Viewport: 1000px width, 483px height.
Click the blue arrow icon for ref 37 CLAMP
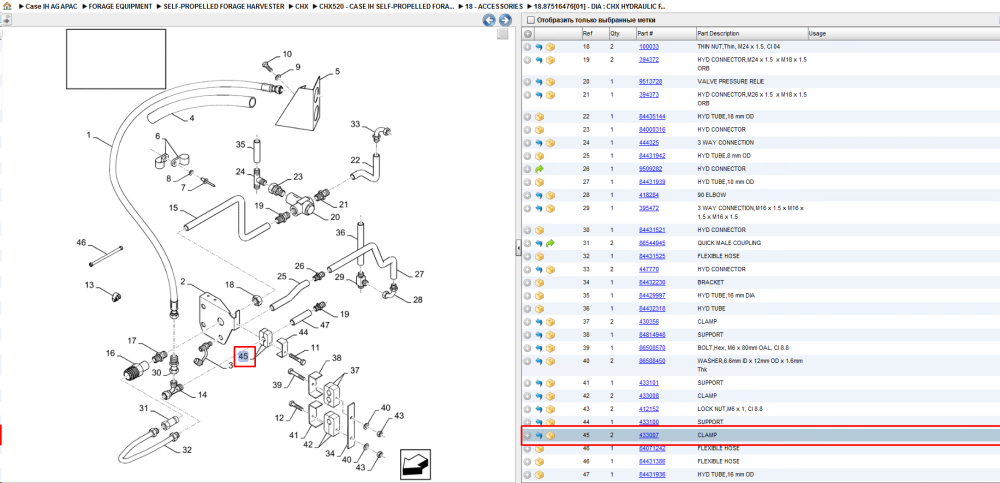(x=539, y=322)
